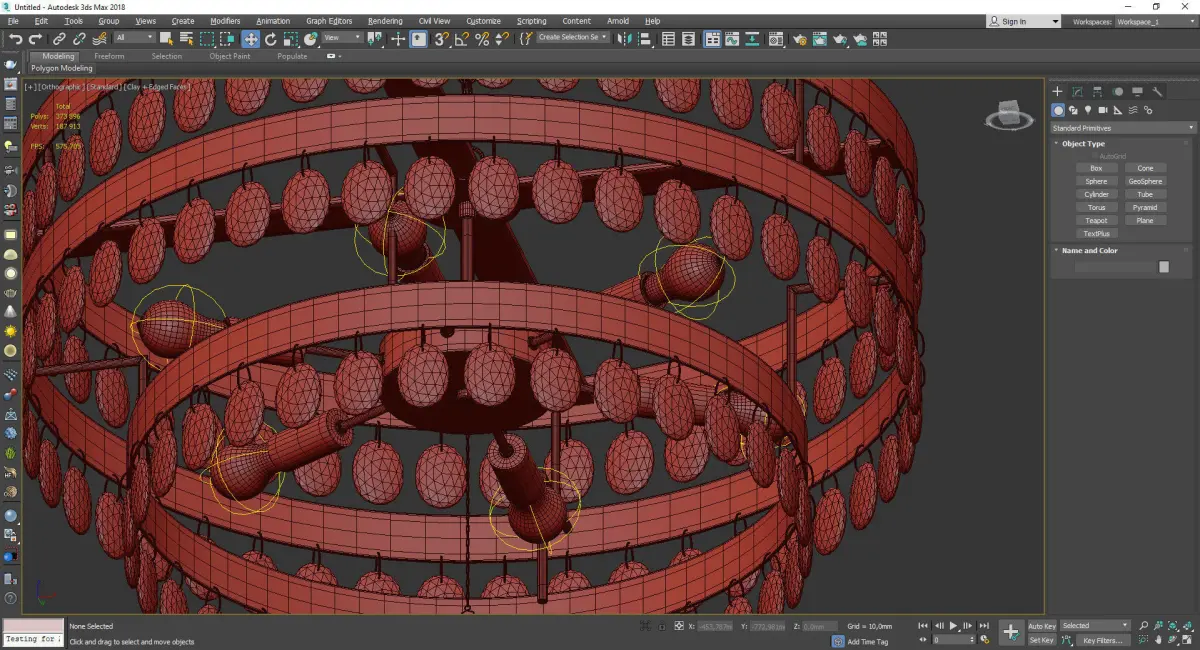
Task: Open the Render Setup dialog
Action: point(800,39)
